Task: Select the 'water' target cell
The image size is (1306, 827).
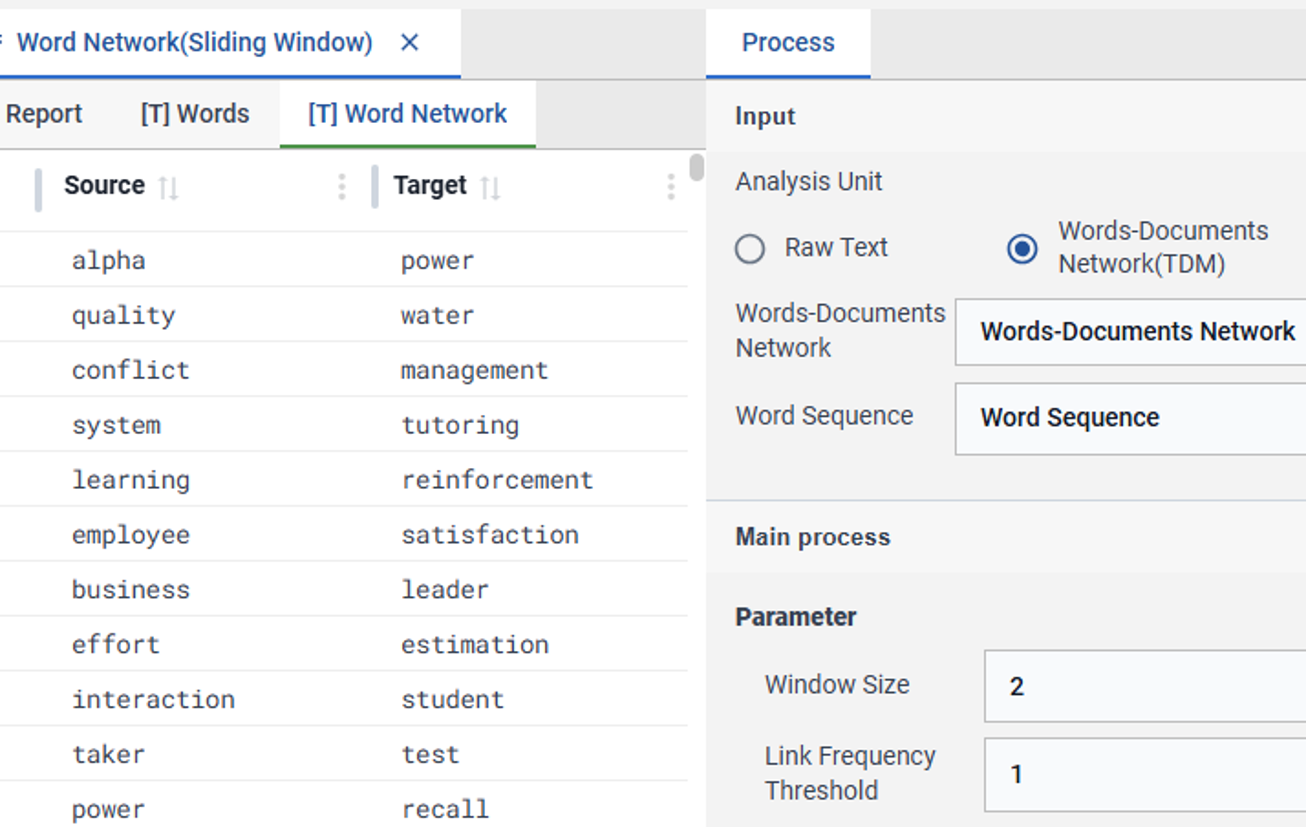Action: coord(438,315)
